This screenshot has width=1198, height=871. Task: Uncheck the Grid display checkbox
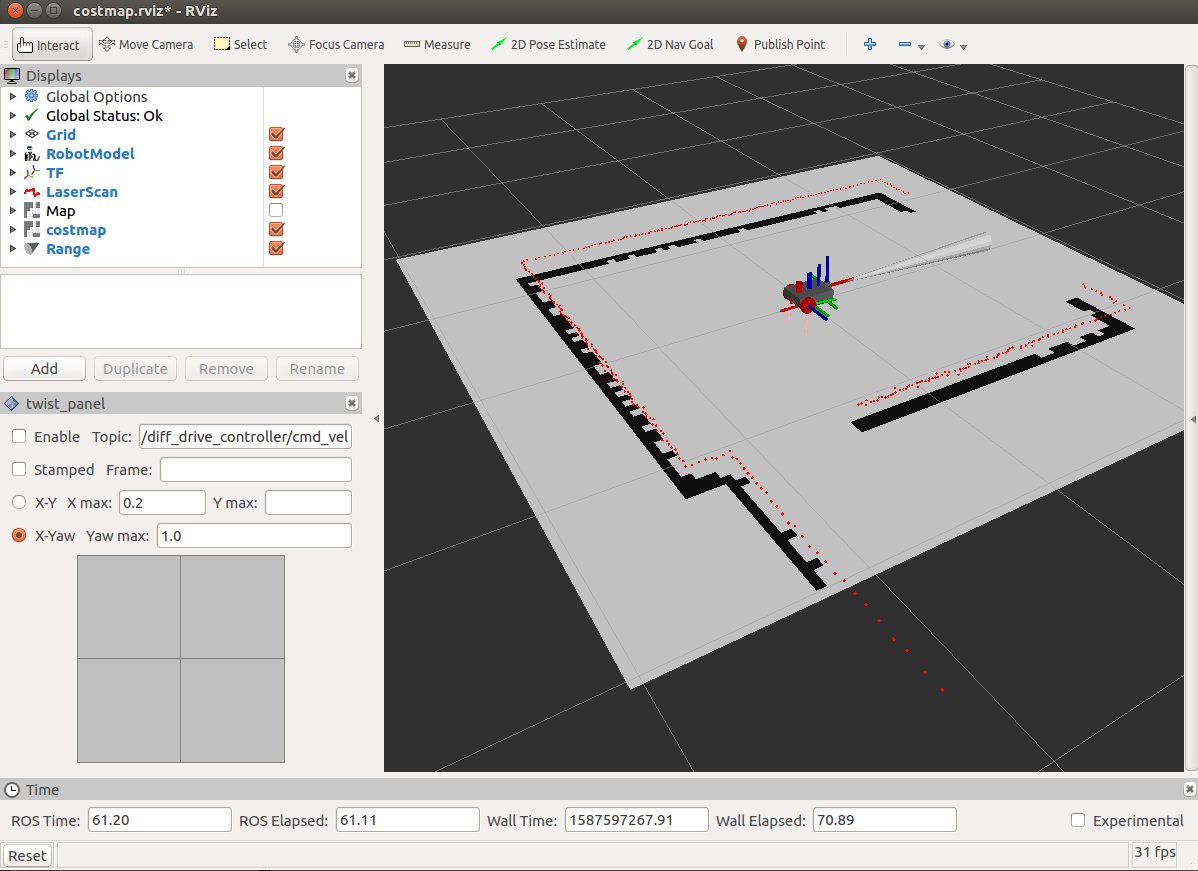(277, 134)
